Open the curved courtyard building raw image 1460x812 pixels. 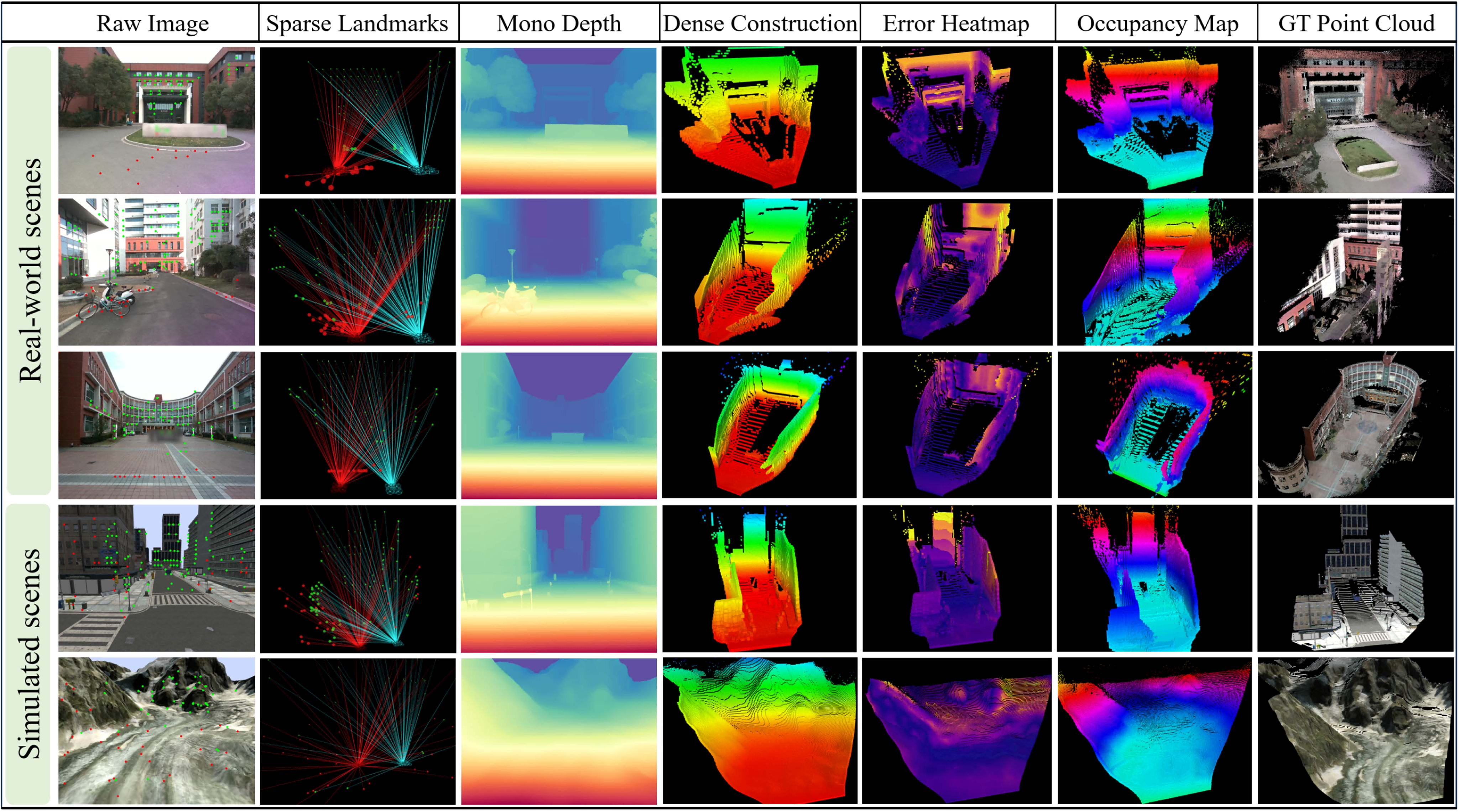click(x=156, y=425)
